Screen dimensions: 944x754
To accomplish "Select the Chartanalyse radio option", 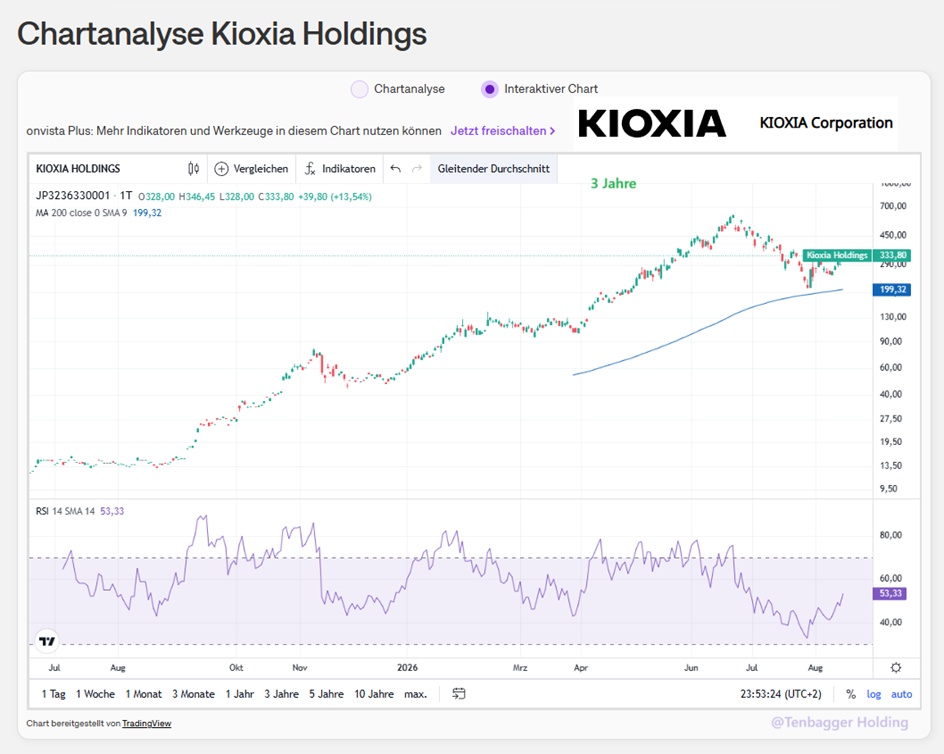I will click(359, 89).
